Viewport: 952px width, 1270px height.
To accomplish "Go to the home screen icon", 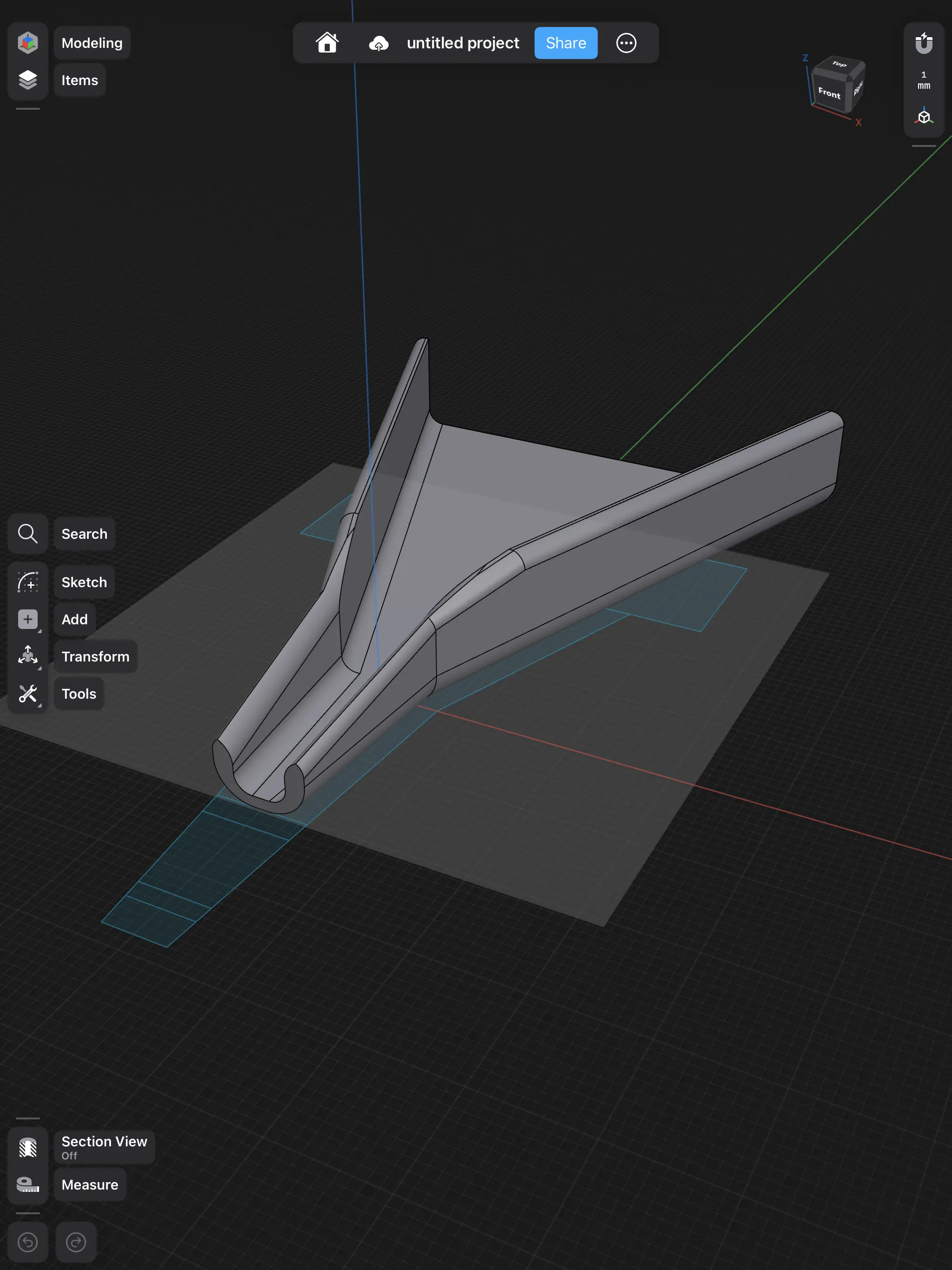I will click(327, 42).
